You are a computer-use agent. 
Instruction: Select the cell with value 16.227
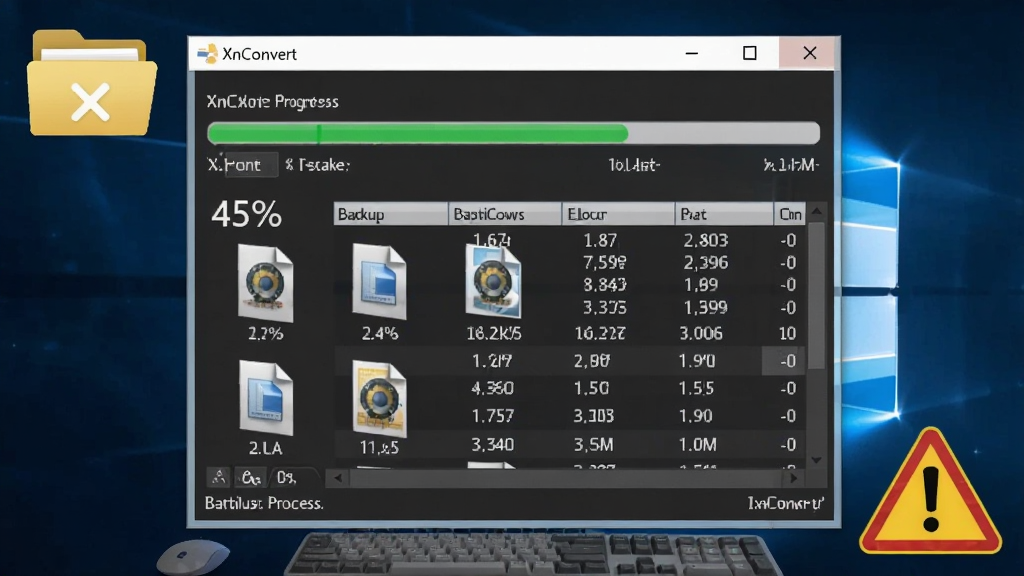point(600,333)
